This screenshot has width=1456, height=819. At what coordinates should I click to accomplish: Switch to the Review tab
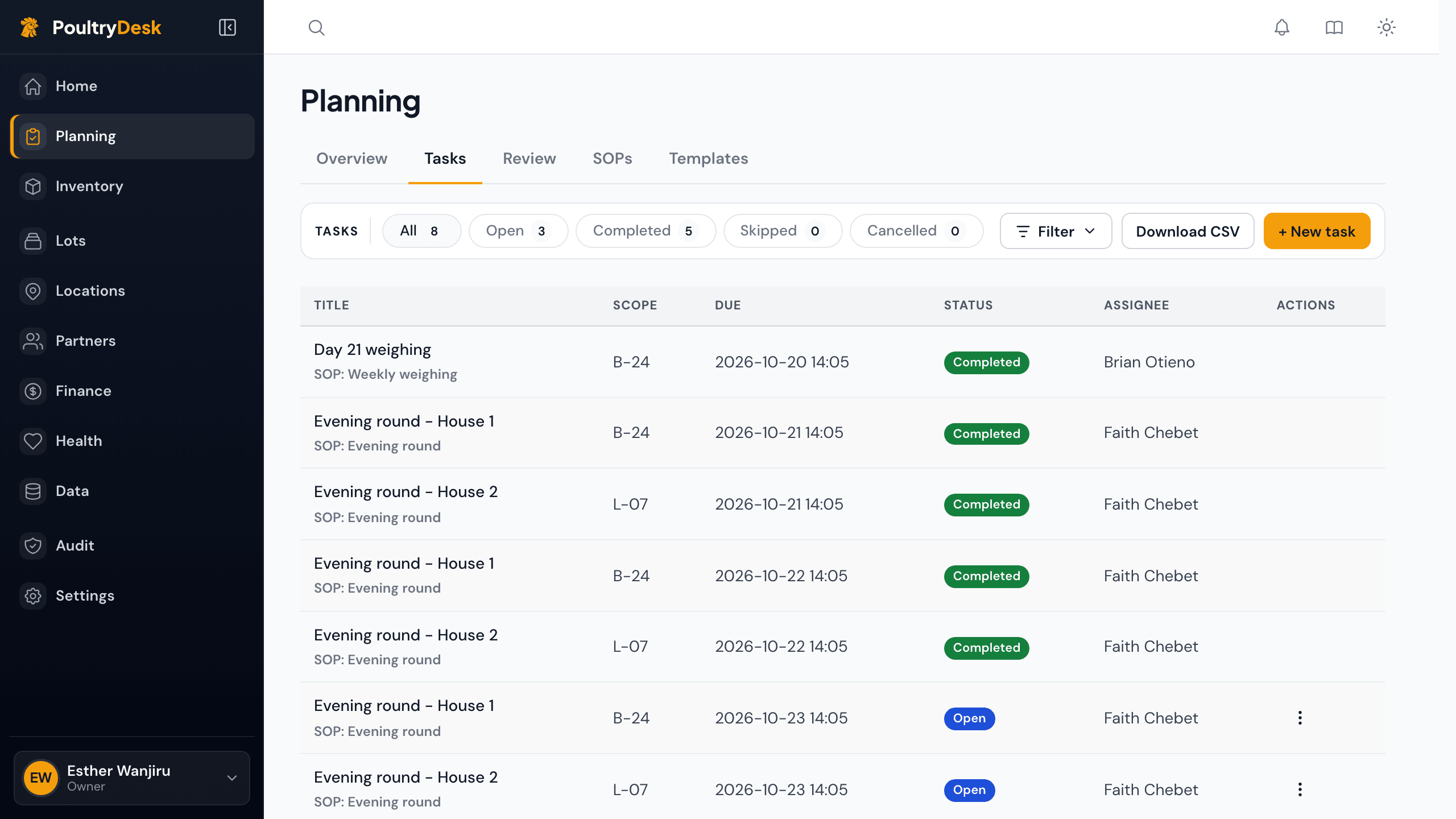tap(529, 159)
